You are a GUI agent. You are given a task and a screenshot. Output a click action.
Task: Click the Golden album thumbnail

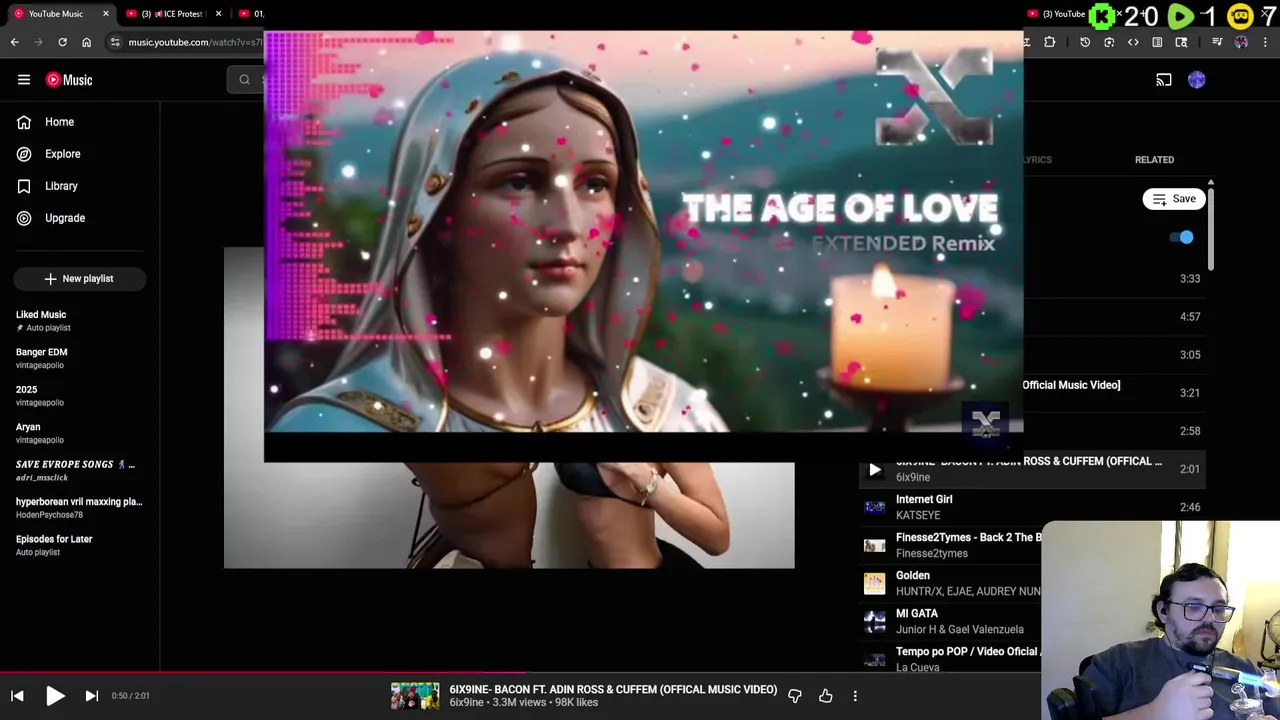click(x=875, y=583)
